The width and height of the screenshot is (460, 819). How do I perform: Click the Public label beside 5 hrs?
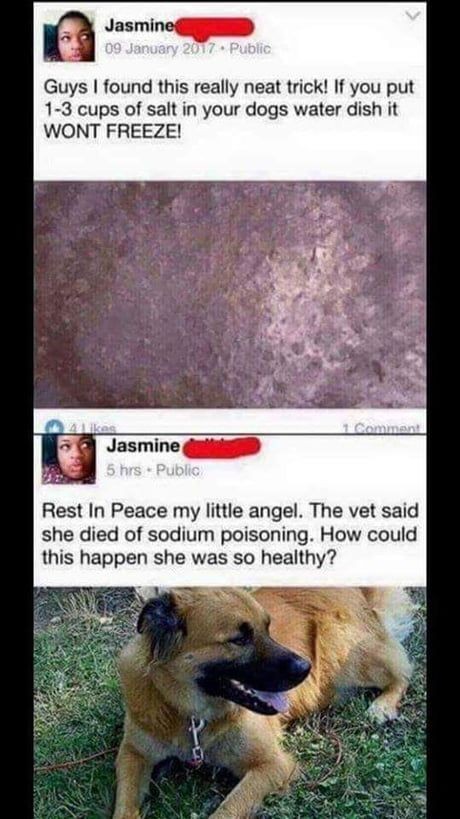[x=180, y=470]
